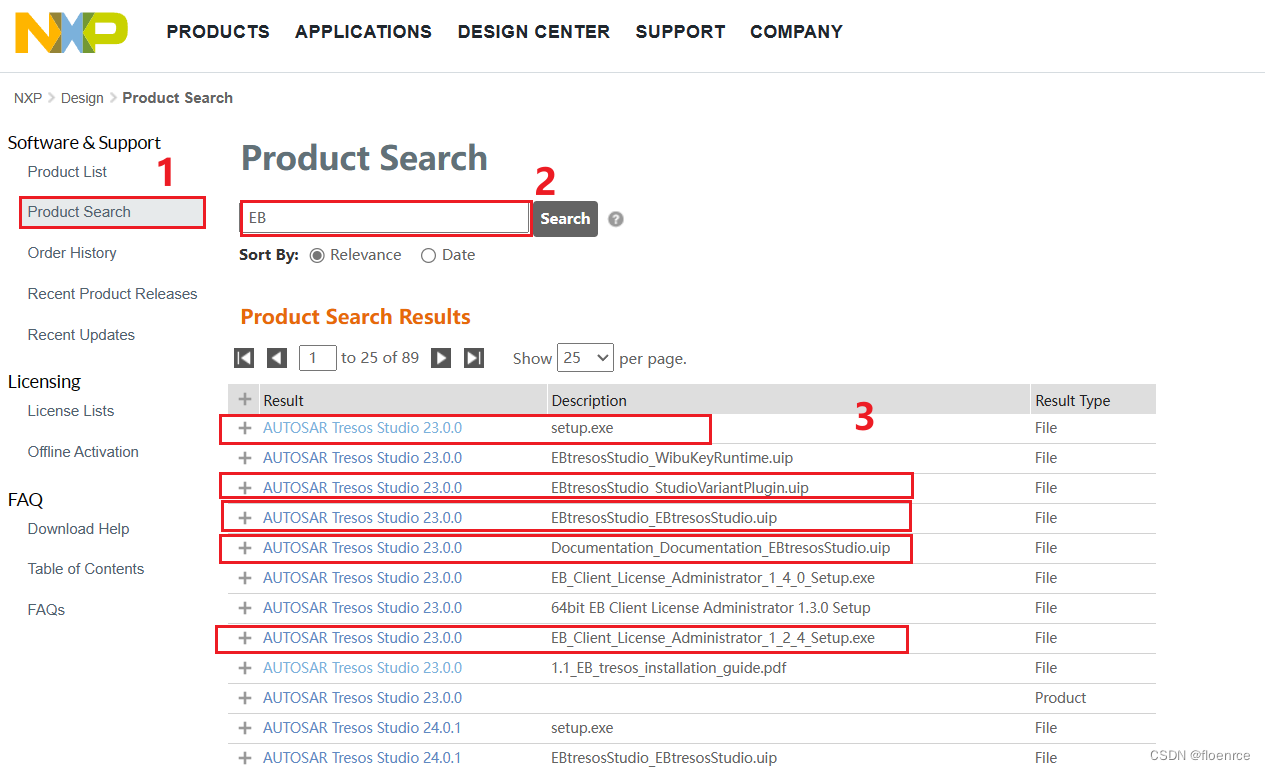Open License Lists link
The image size is (1265, 770).
pyautogui.click(x=71, y=411)
